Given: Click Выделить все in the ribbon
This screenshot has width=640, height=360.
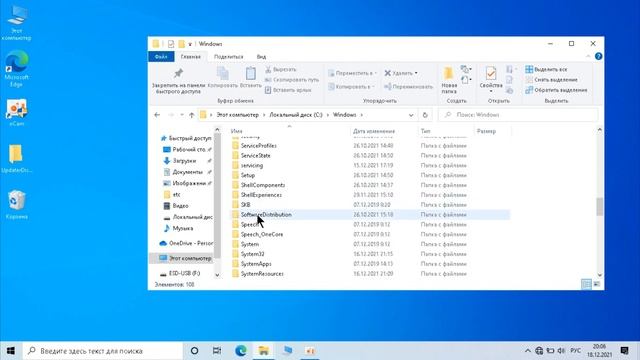Looking at the screenshot, I should click(x=546, y=69).
